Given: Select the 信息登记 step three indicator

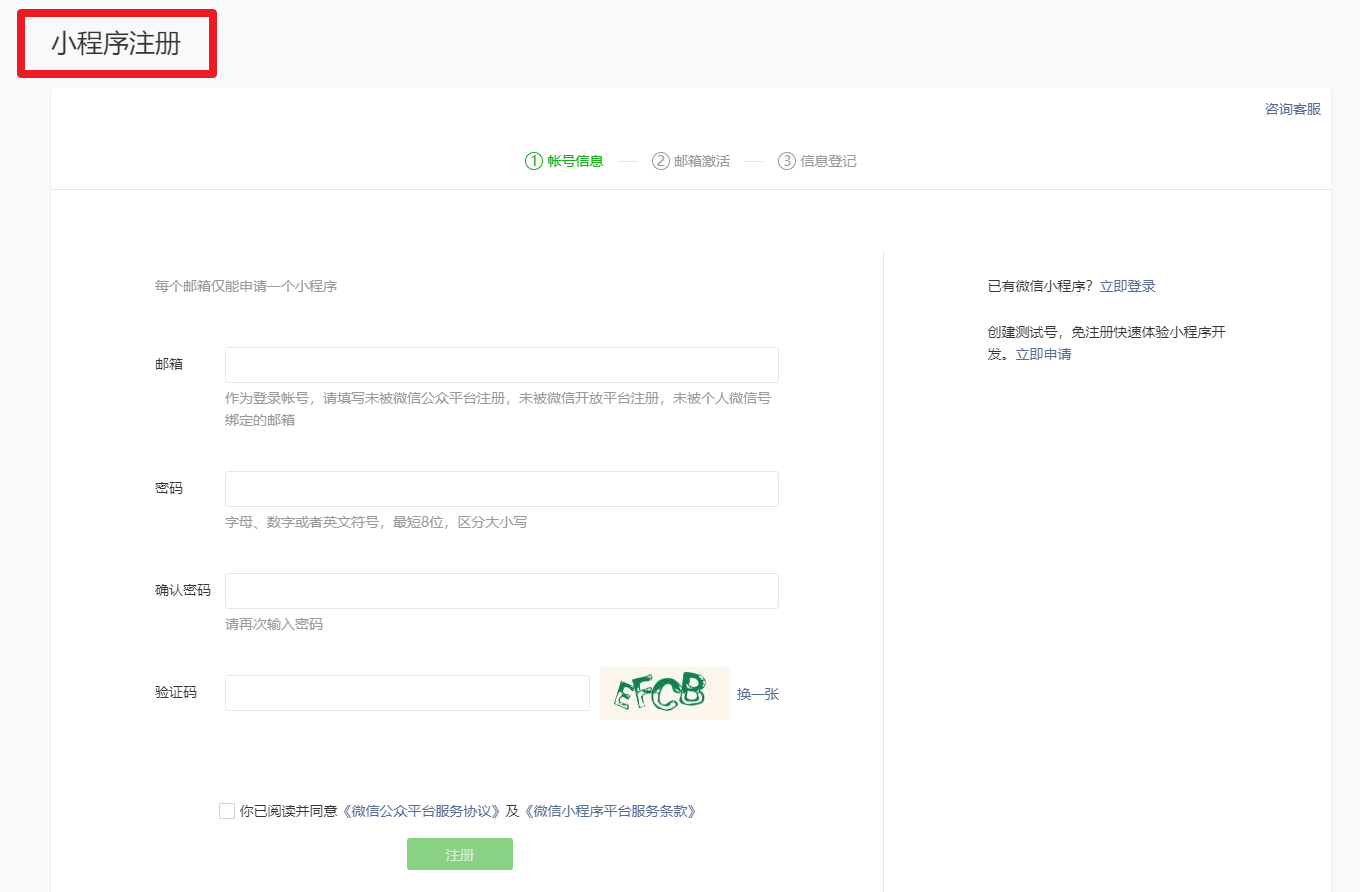Looking at the screenshot, I should click(817, 161).
